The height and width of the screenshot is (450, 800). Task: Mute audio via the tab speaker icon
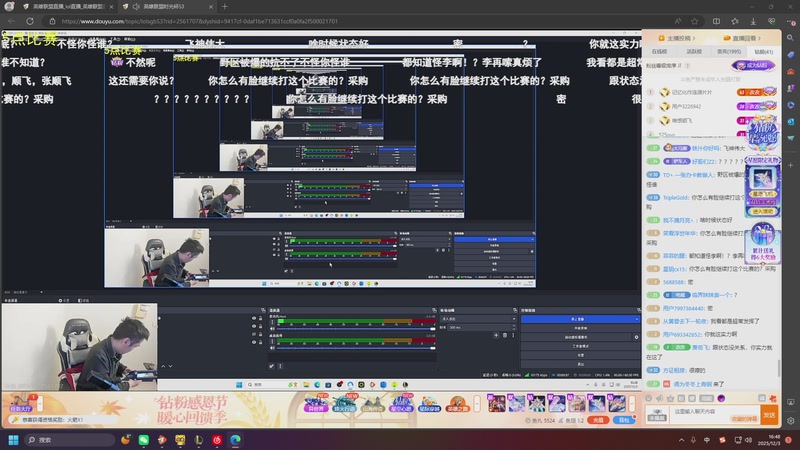click(136, 7)
